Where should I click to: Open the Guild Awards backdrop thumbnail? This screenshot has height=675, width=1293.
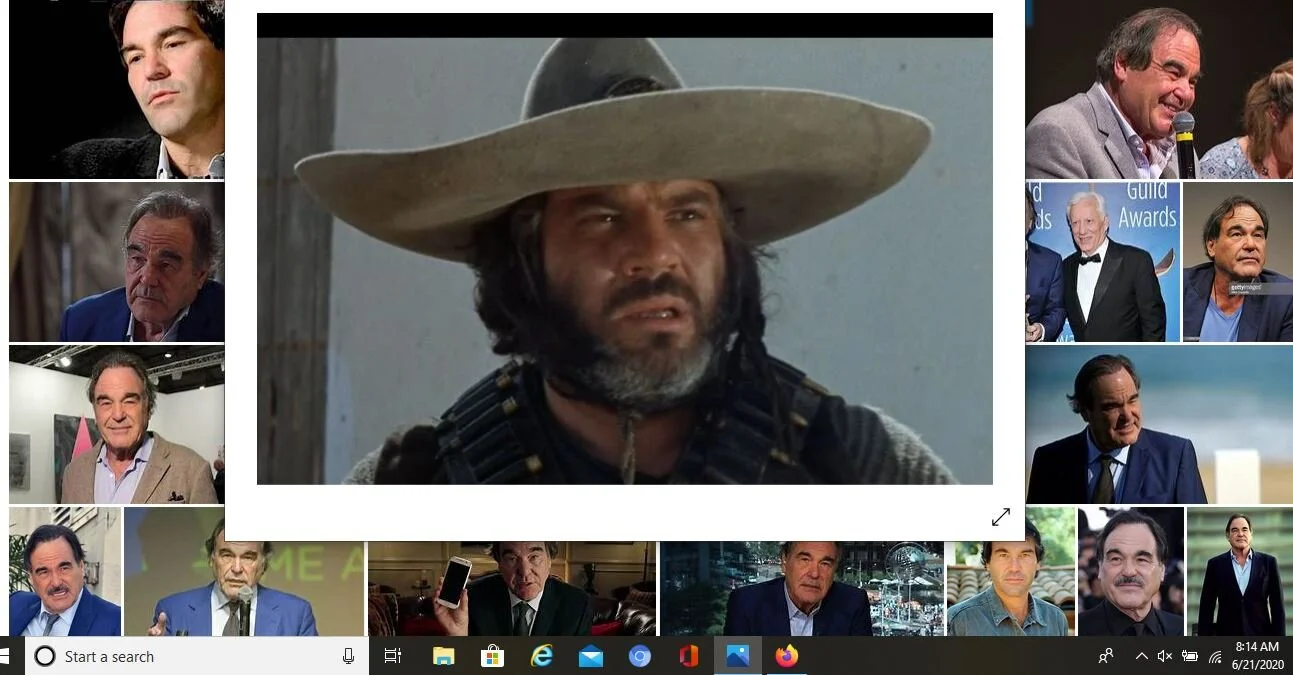coord(1102,262)
